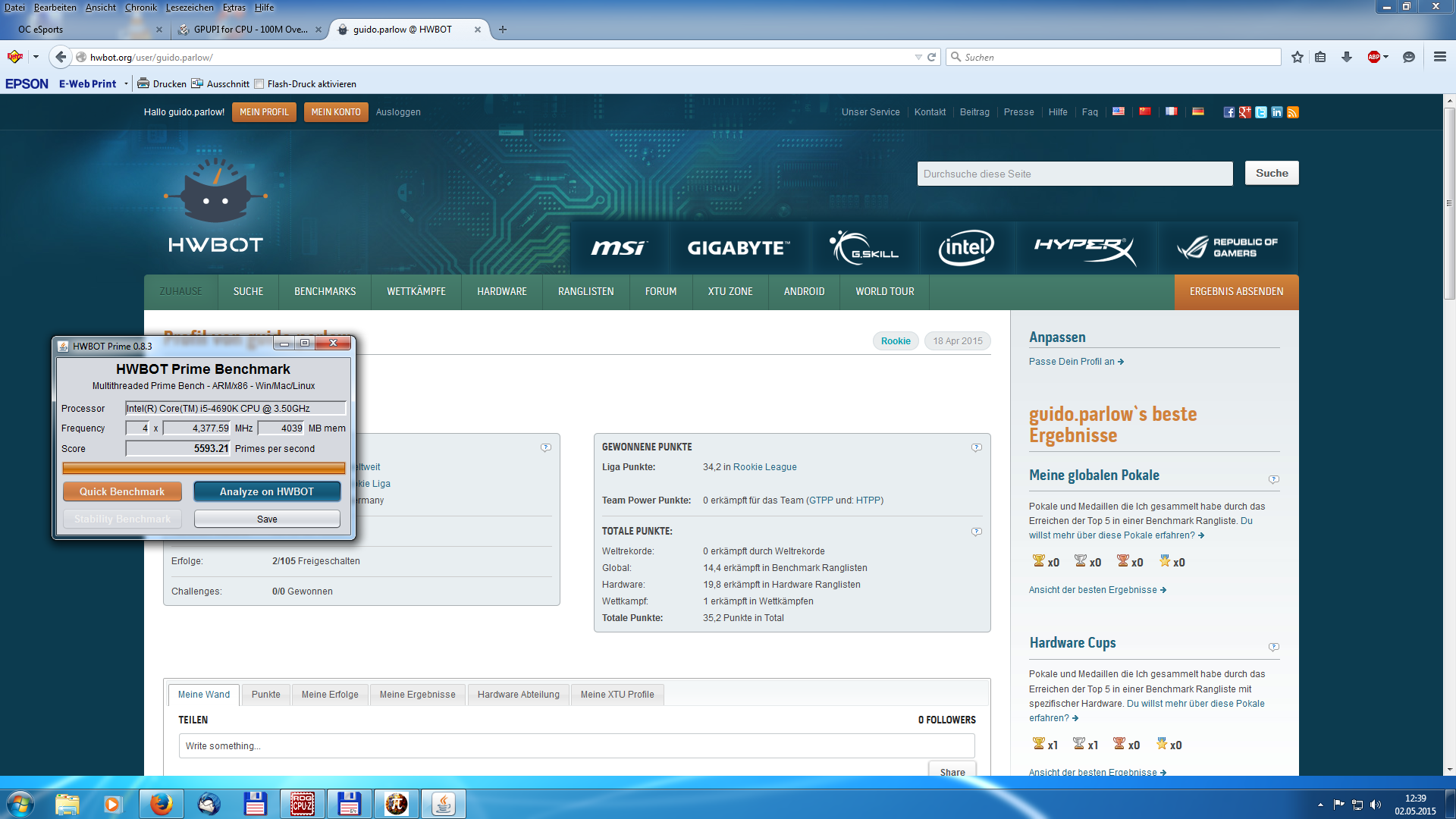This screenshot has width=1456, height=819.
Task: Click the MEIN KONTO button
Action: (x=336, y=112)
